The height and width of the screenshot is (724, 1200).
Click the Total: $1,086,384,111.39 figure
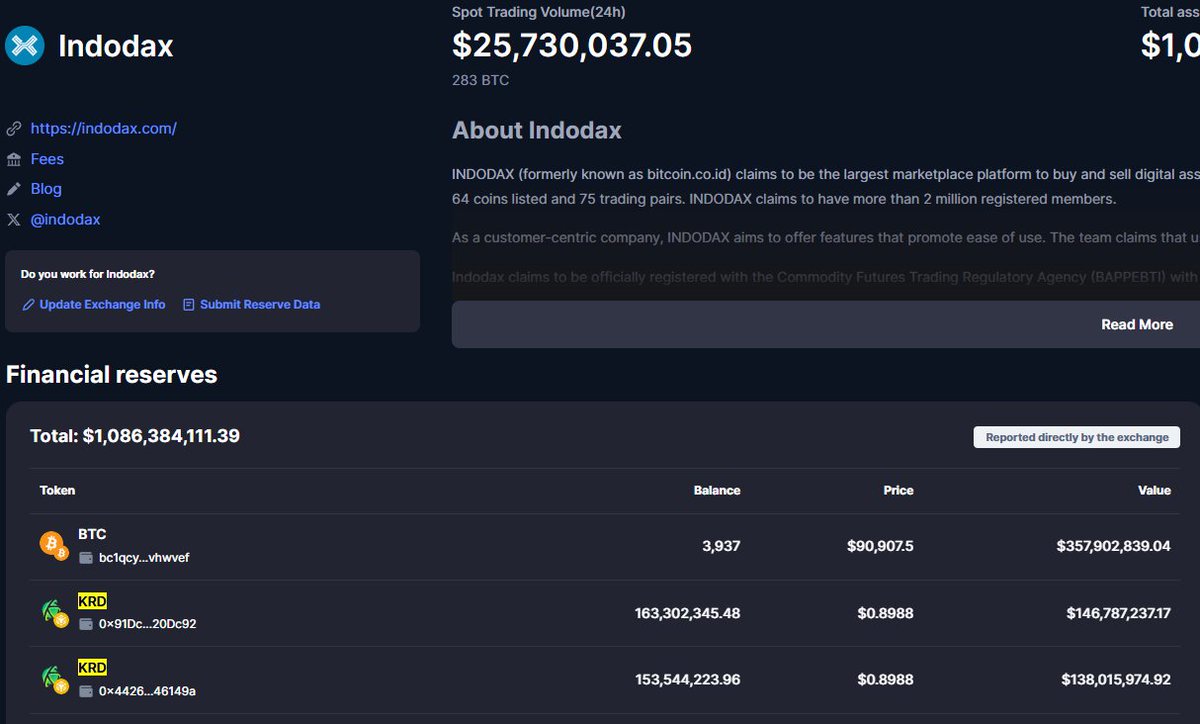(135, 436)
